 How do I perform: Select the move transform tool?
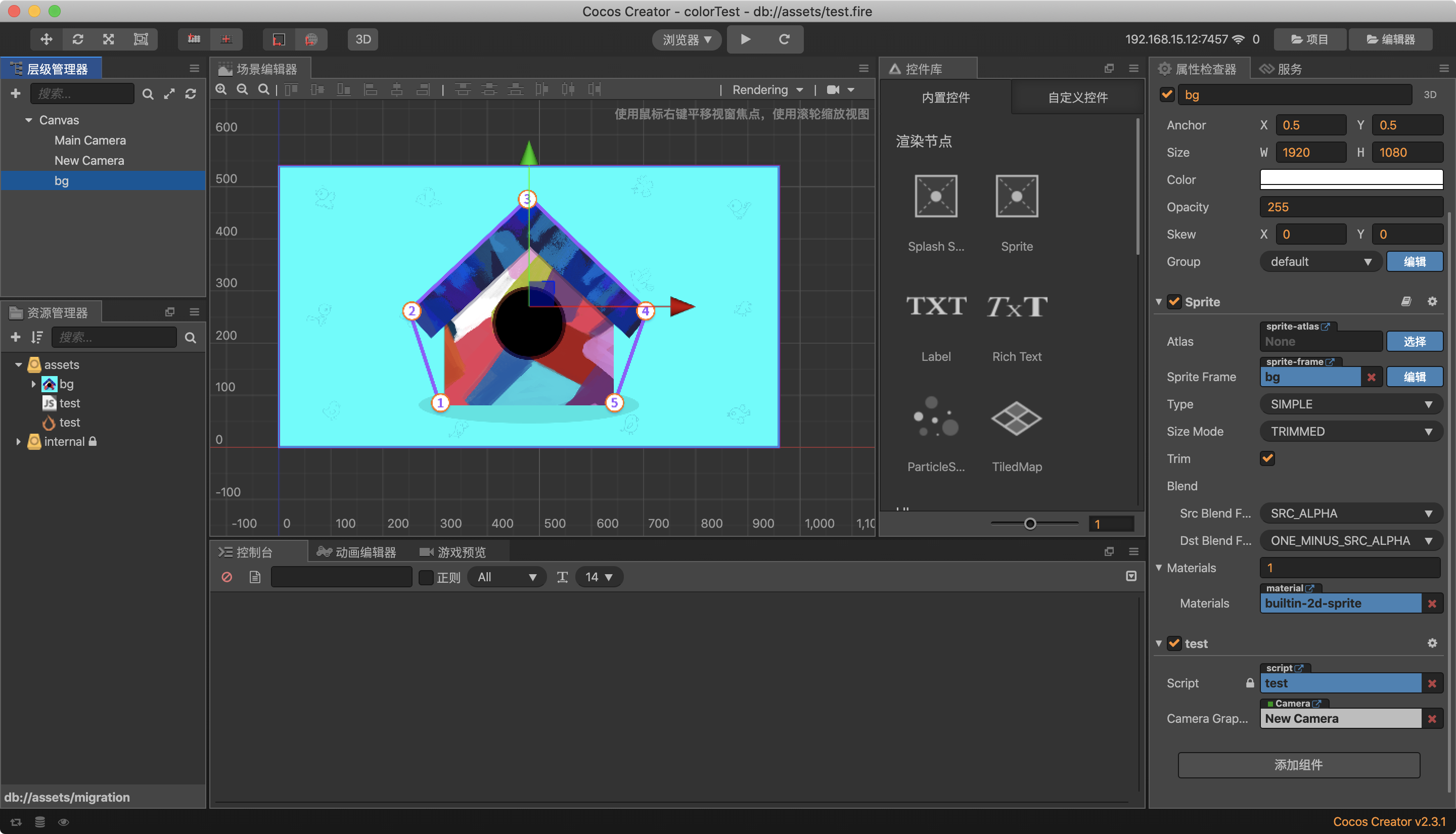[47, 39]
